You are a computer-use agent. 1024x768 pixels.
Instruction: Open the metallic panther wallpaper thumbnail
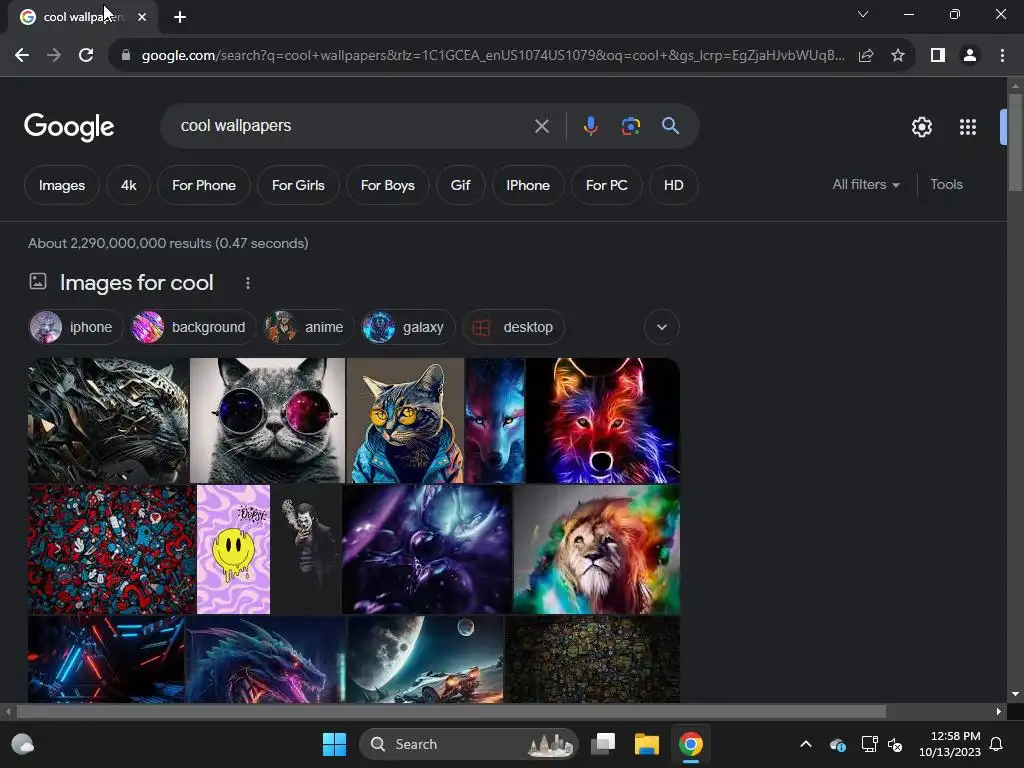click(108, 421)
